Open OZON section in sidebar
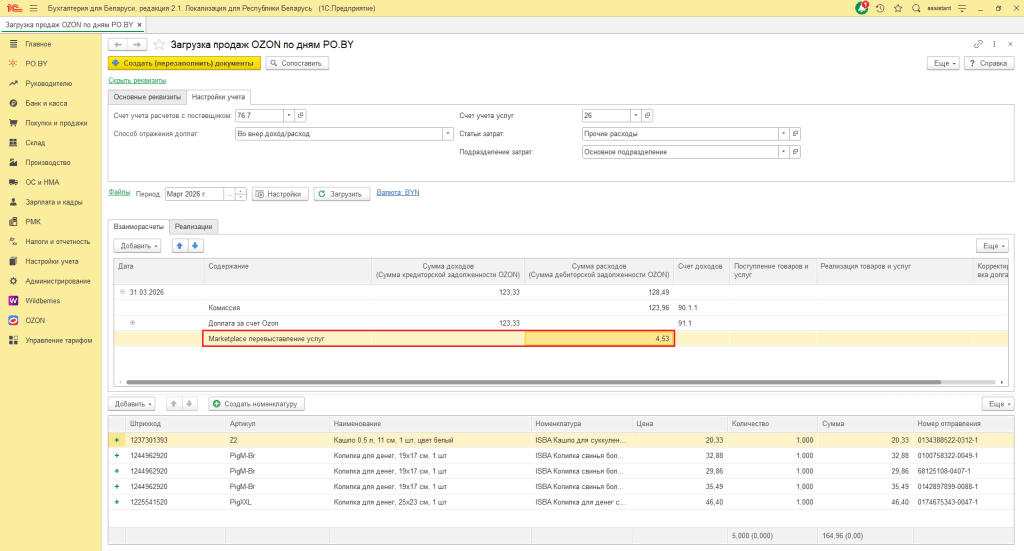This screenshot has height=551, width=1024. [x=35, y=321]
